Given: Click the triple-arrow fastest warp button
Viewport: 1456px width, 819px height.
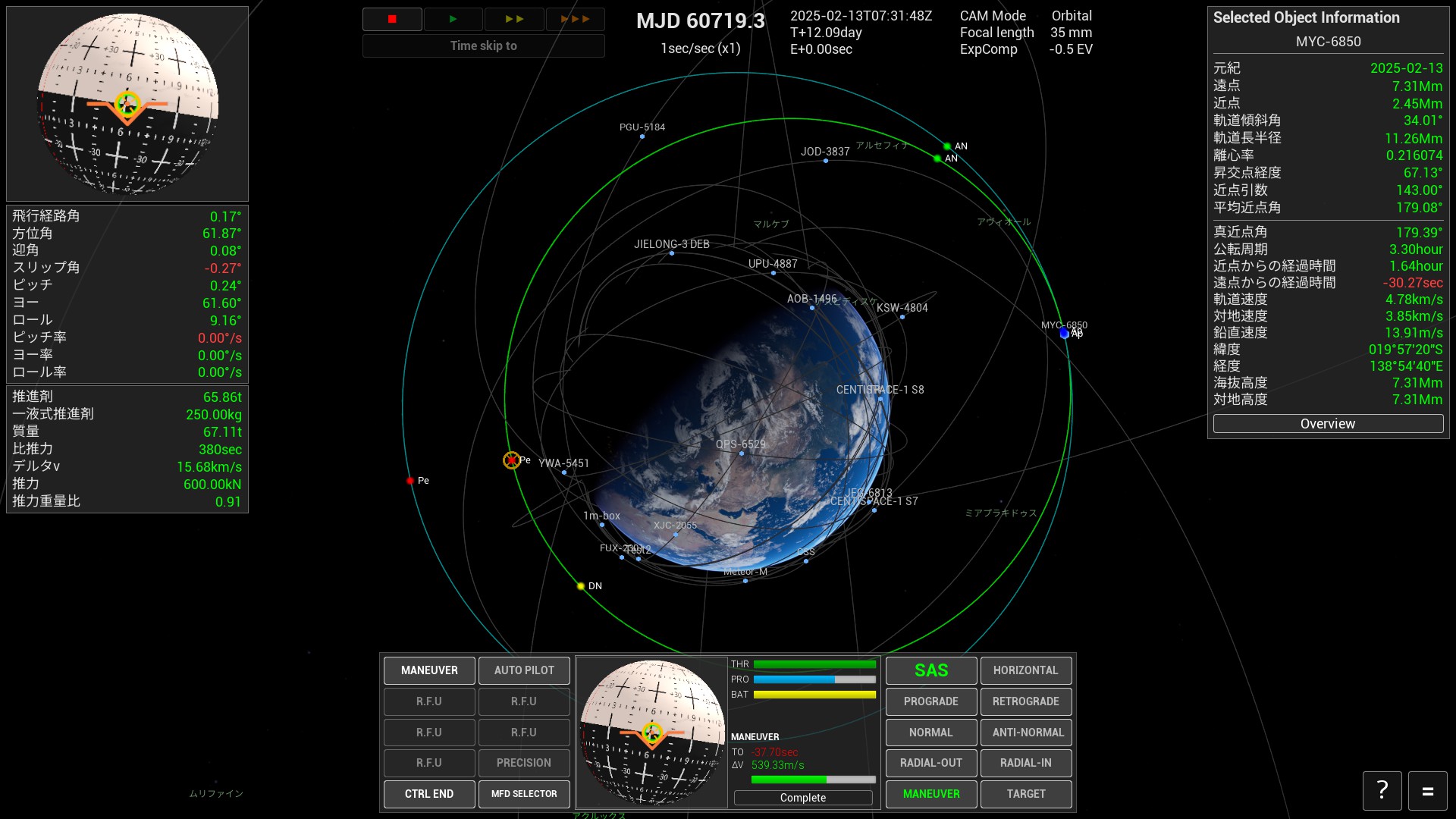Looking at the screenshot, I should [575, 19].
